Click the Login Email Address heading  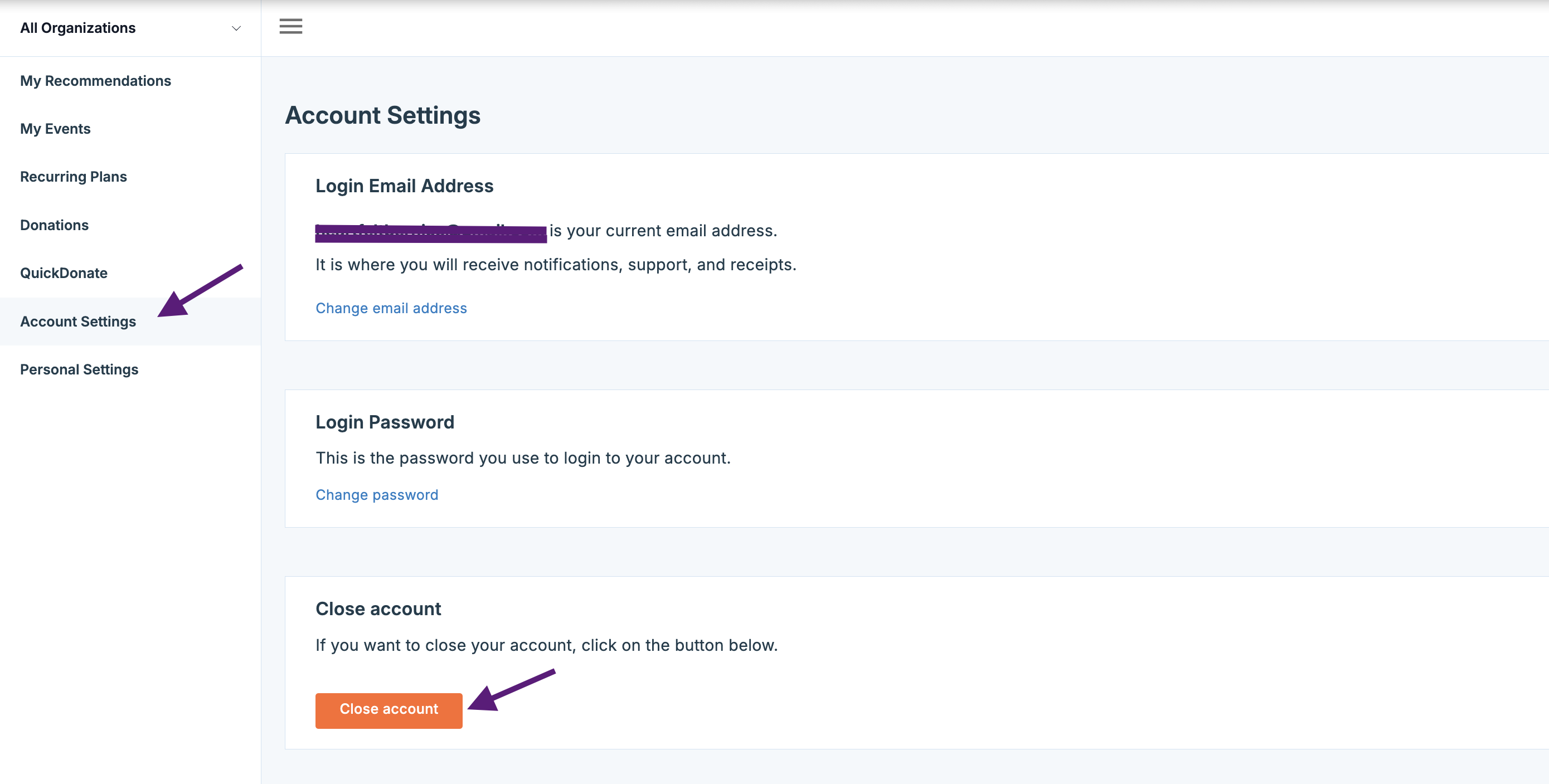(404, 186)
